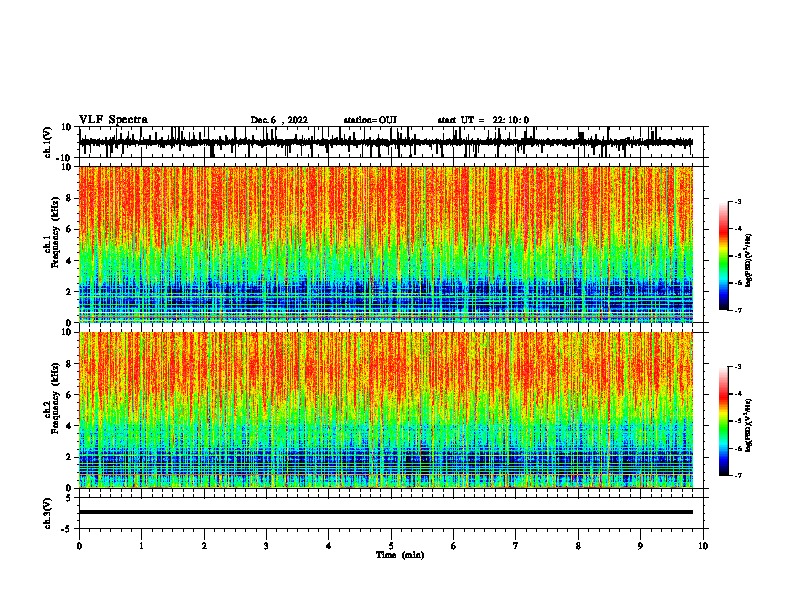Click the ch.2 spectrogram plot
The width and height of the screenshot is (792, 612).
386,410
